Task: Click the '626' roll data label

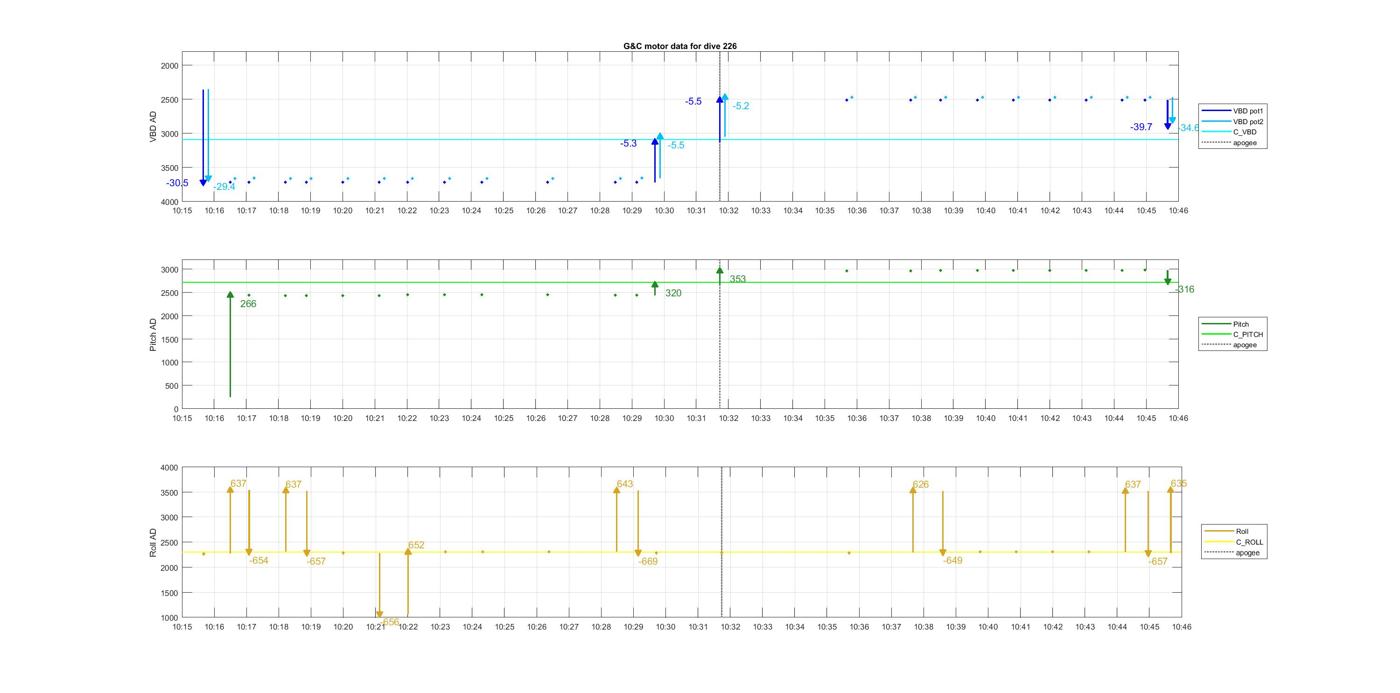Action: pos(921,485)
